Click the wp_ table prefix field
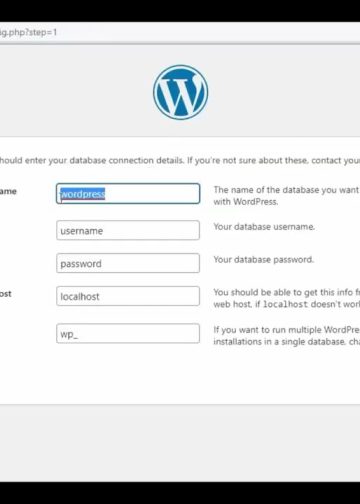 tap(128, 333)
